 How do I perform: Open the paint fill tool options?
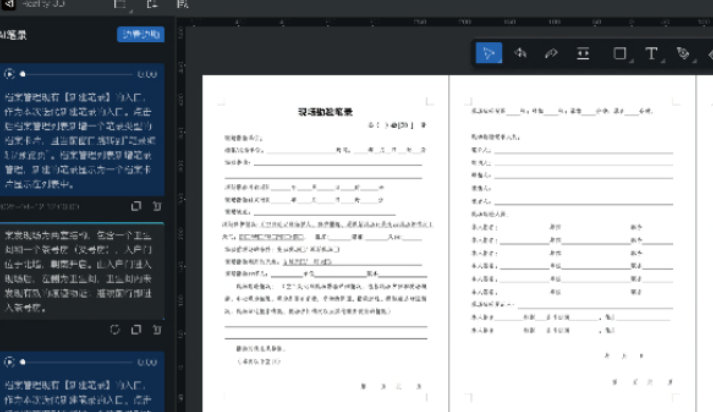coord(684,53)
